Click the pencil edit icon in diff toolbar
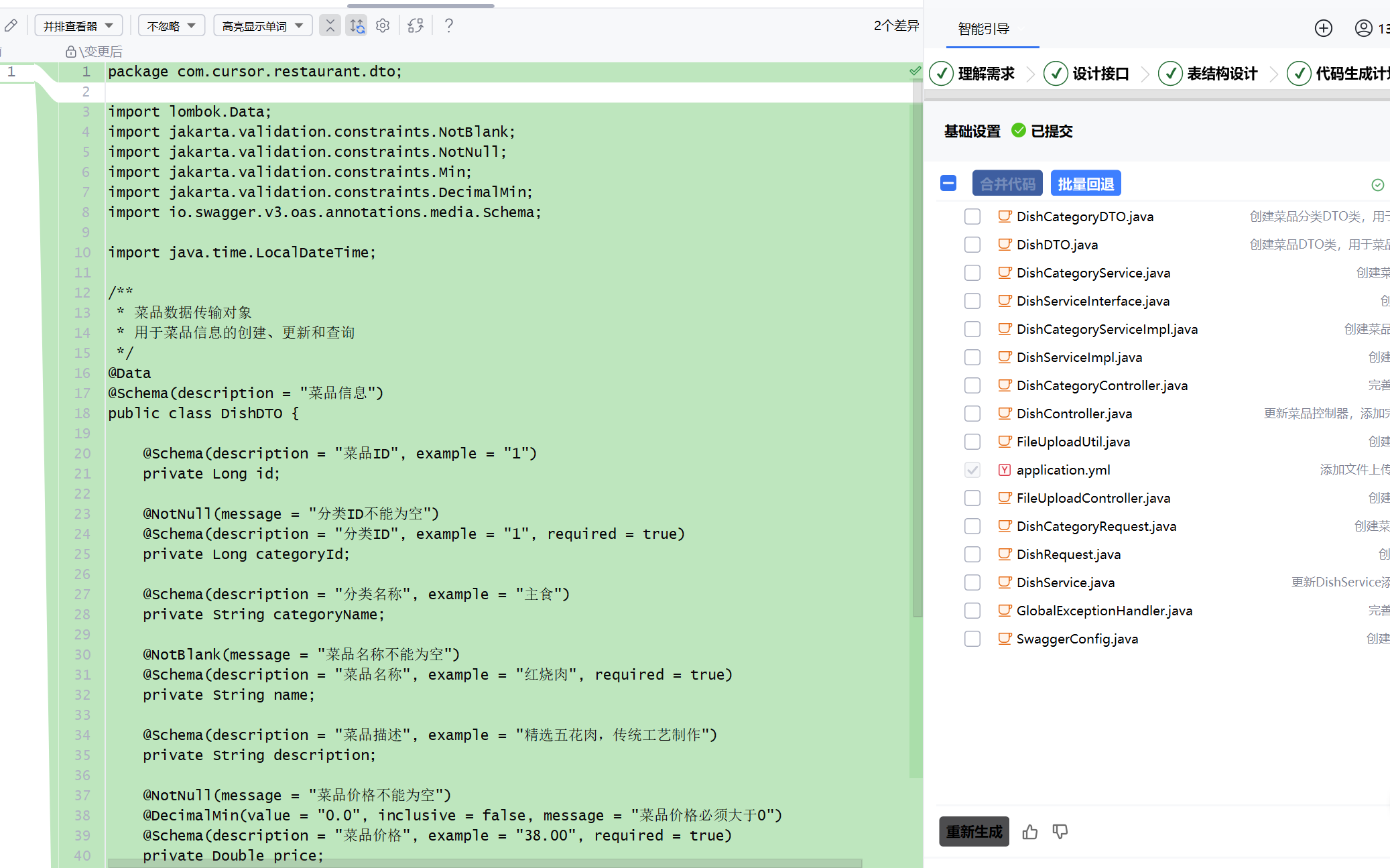The height and width of the screenshot is (868, 1390). [x=11, y=25]
